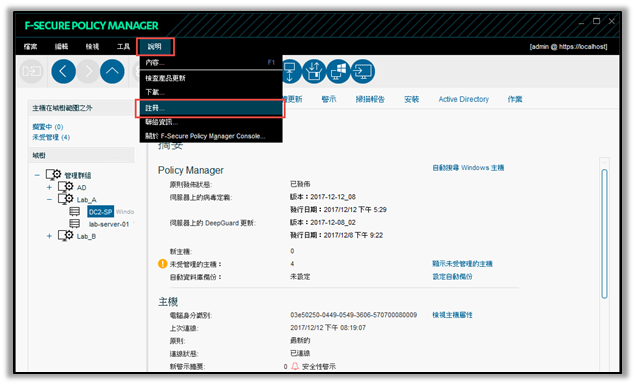Switch to the Active Directory tab
635x385 pixels.
(464, 99)
